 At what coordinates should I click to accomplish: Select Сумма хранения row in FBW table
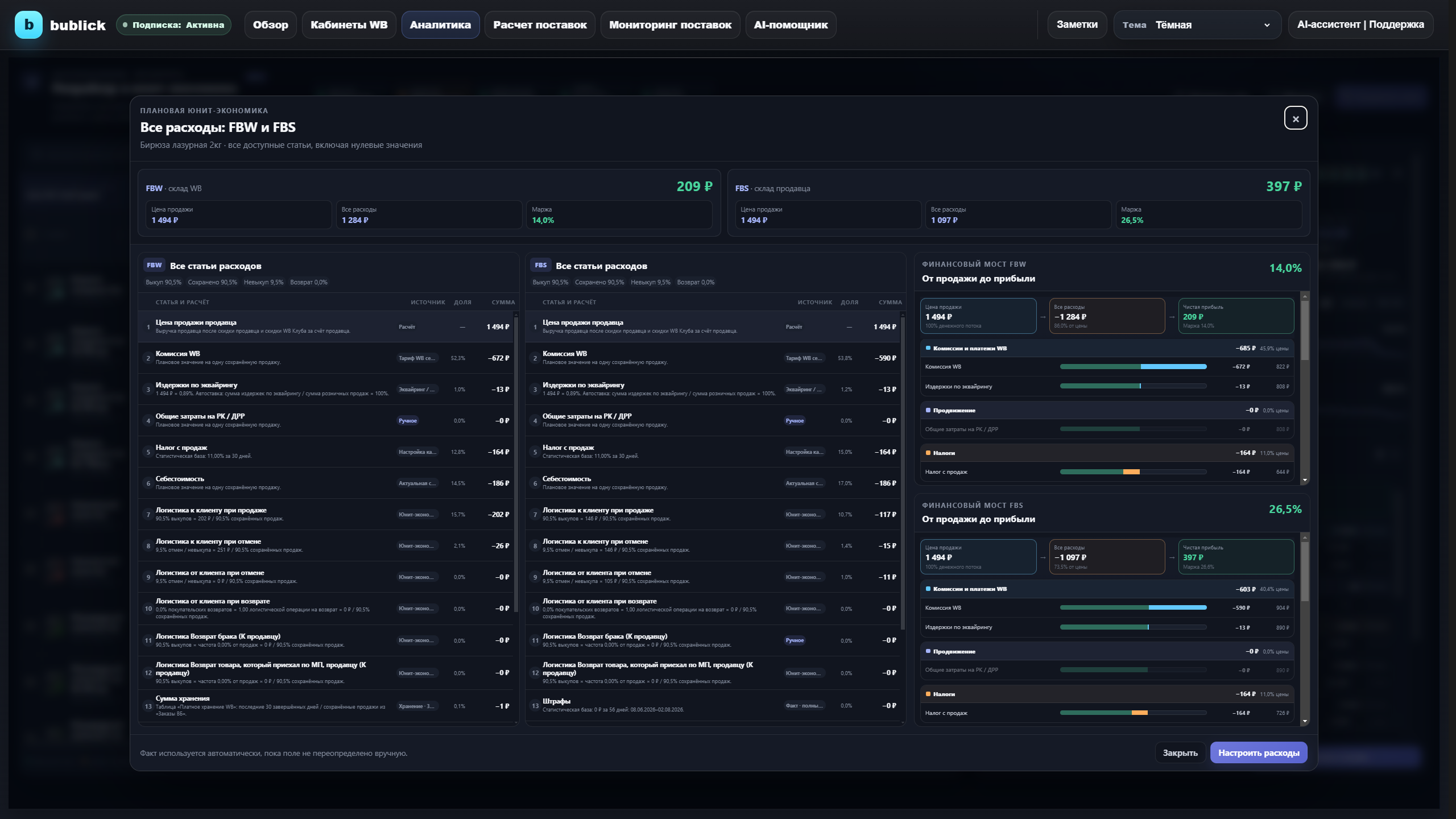point(326,705)
